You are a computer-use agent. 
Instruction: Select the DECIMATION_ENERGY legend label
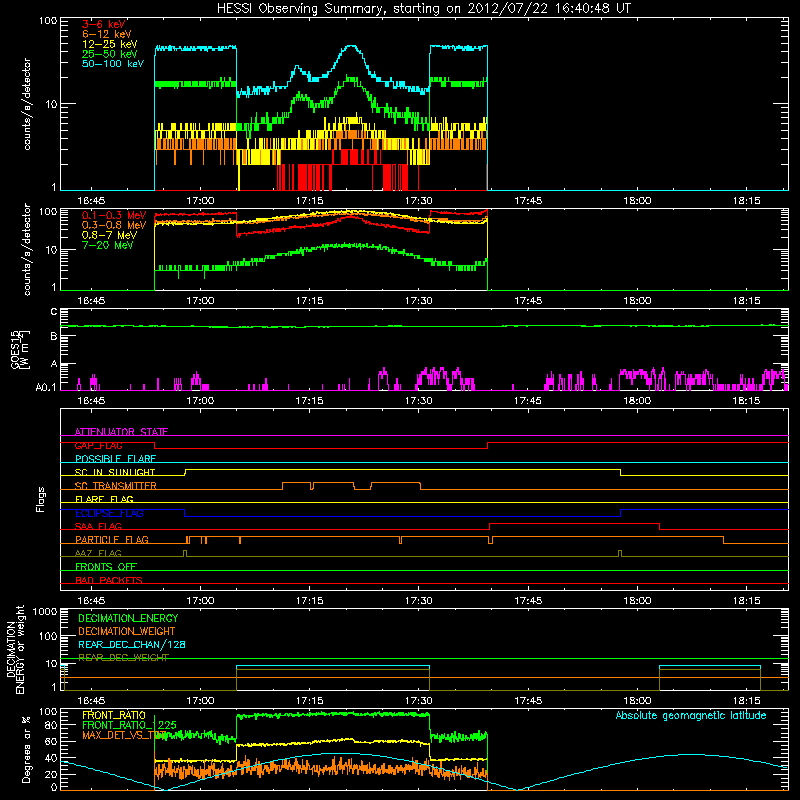(128, 618)
